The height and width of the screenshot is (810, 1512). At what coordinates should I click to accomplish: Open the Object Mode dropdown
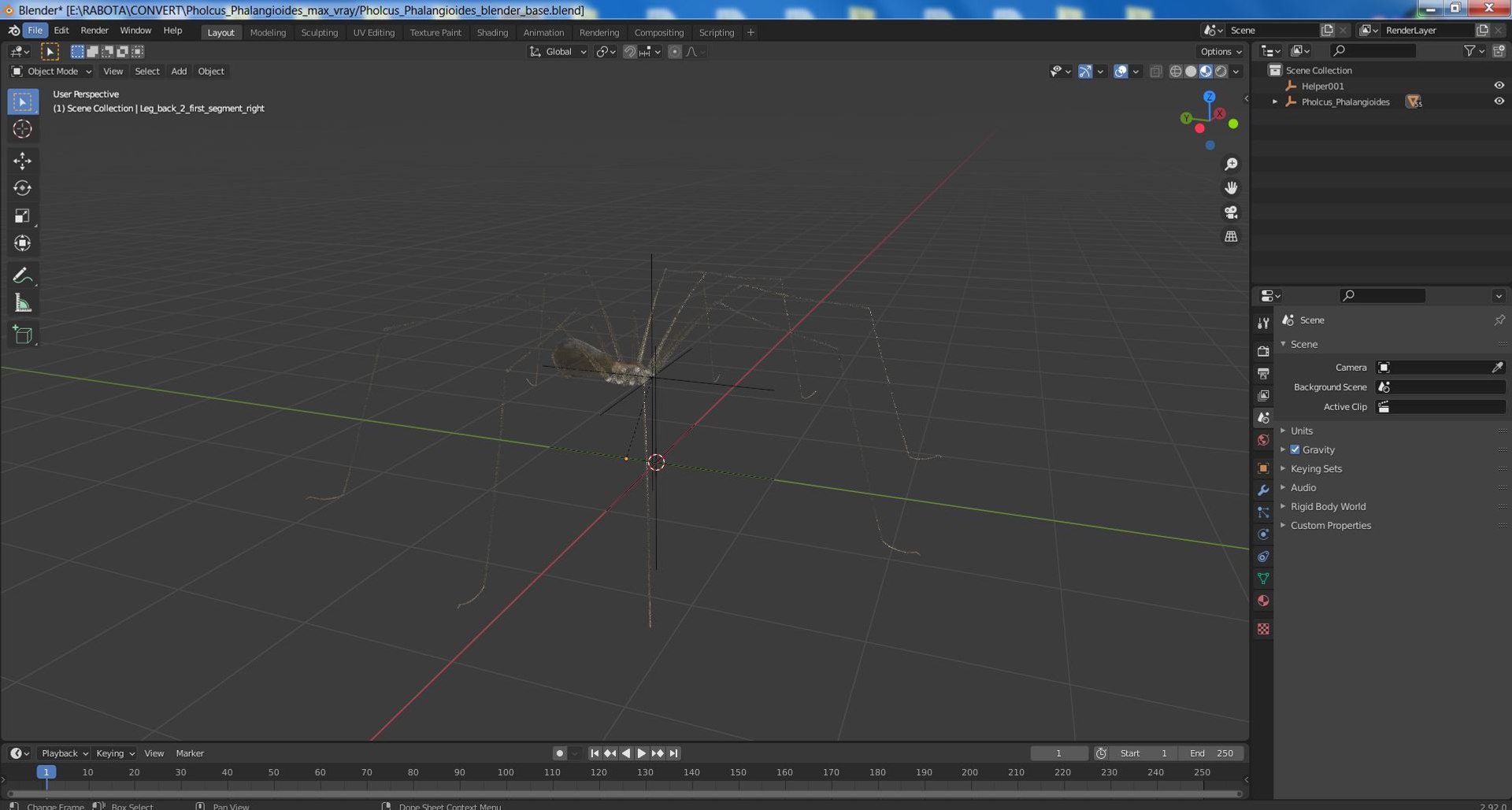click(52, 72)
